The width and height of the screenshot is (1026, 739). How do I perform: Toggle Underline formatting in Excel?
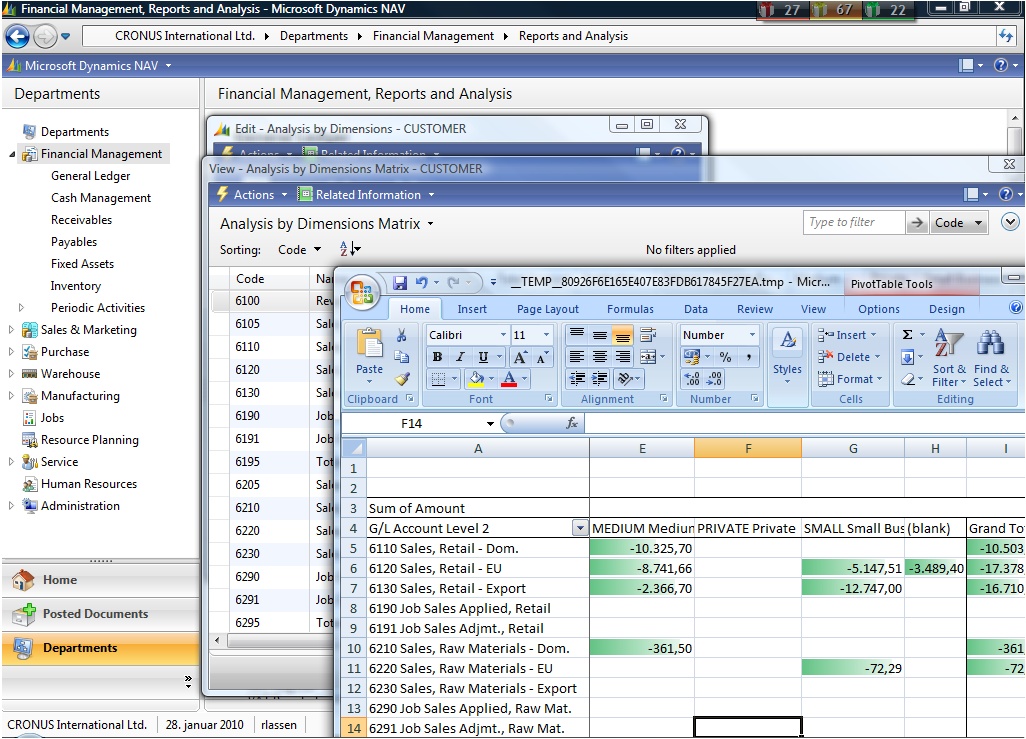[x=483, y=357]
